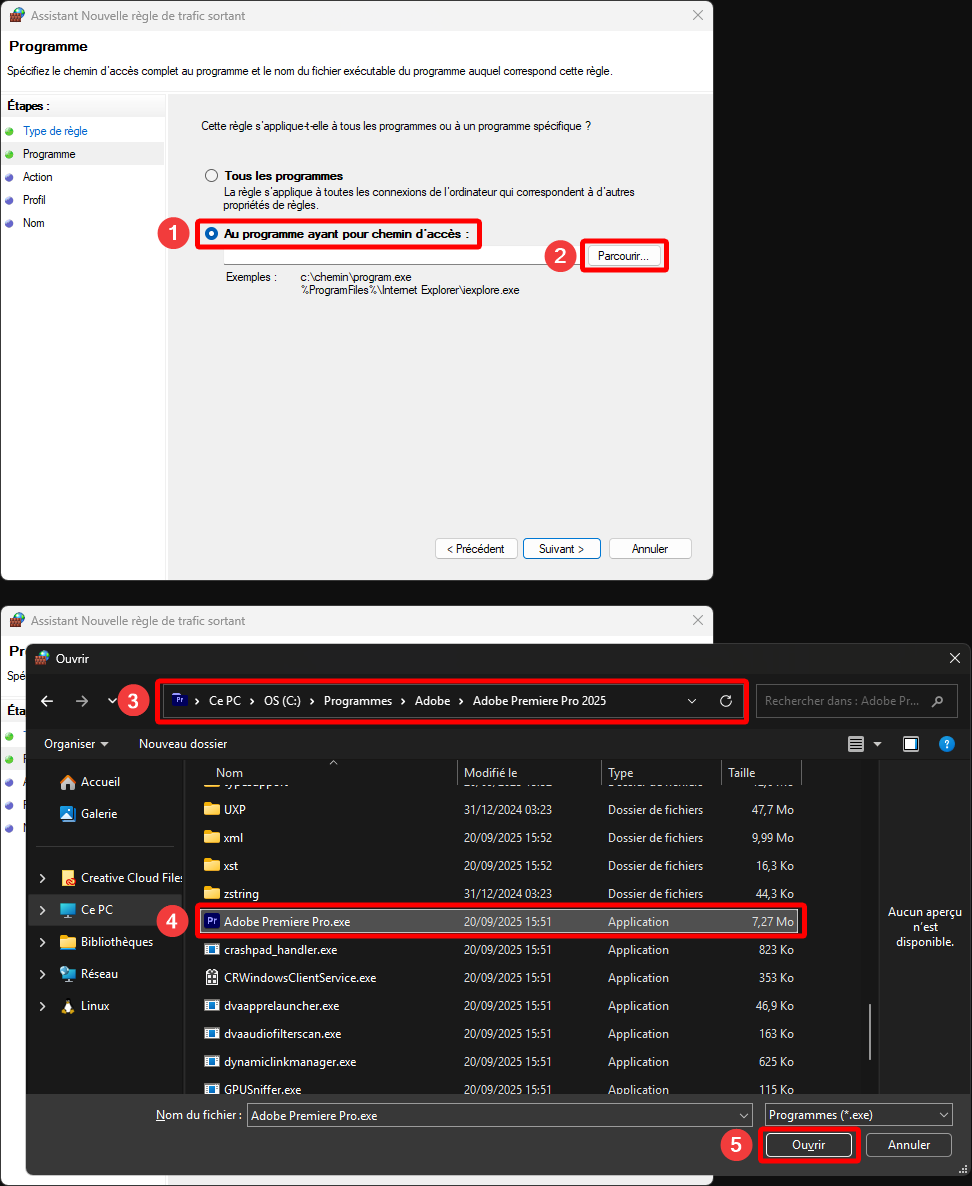Open the Organiser dropdown menu
The height and width of the screenshot is (1186, 972).
point(76,744)
